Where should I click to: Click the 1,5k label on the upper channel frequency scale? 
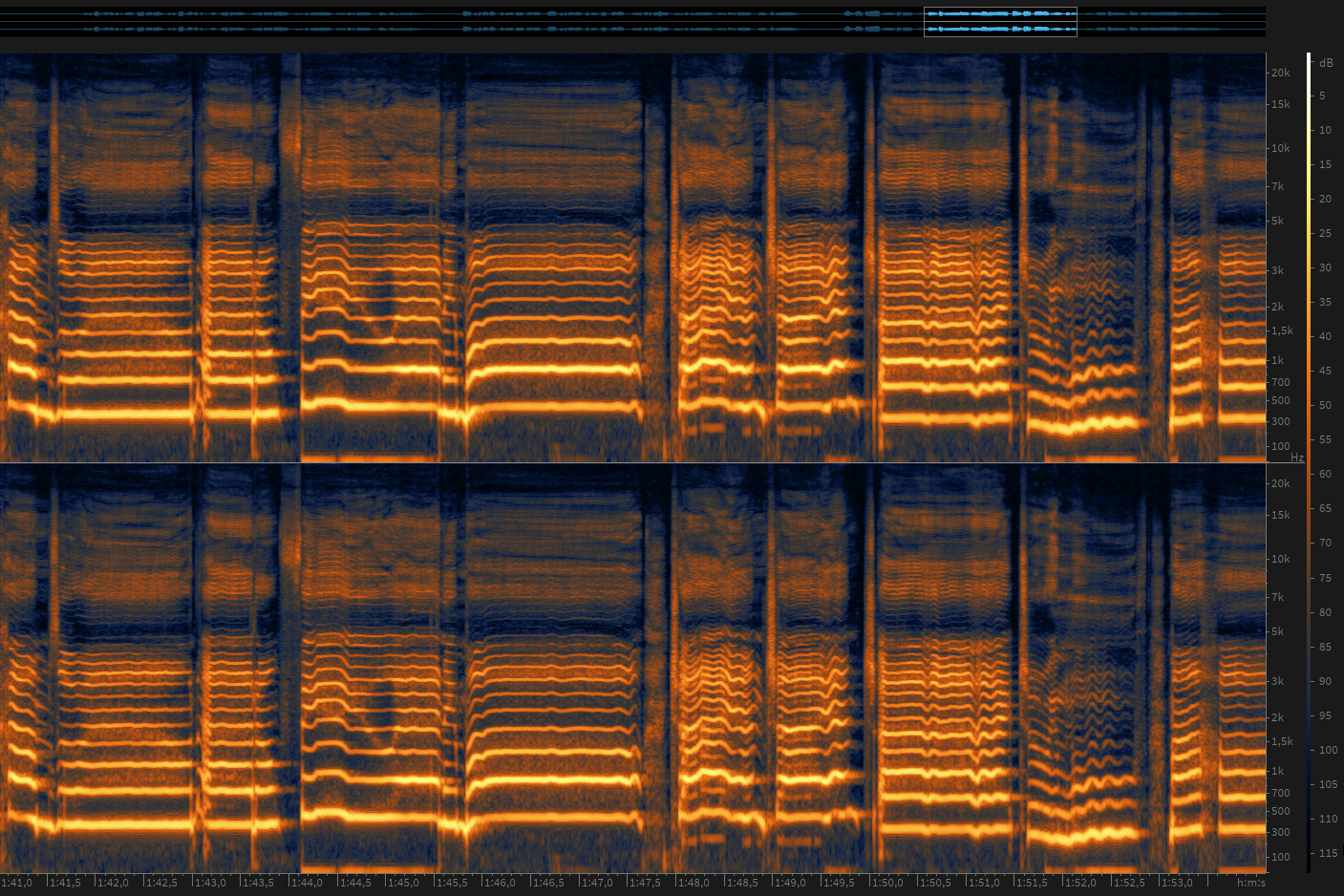point(1282,331)
